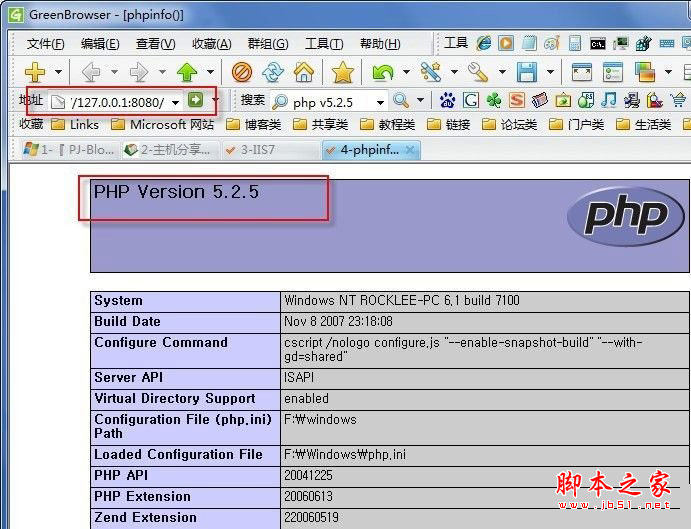The height and width of the screenshot is (529, 691).
Task: Click the magnifier Search button
Action: [401, 101]
